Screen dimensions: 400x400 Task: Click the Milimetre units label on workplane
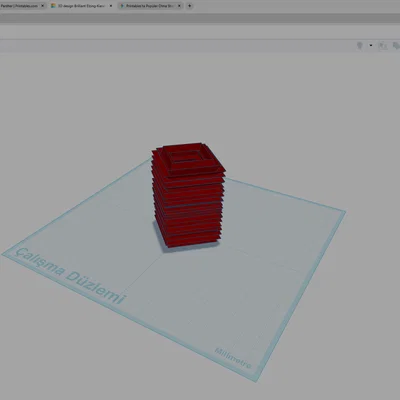click(233, 358)
